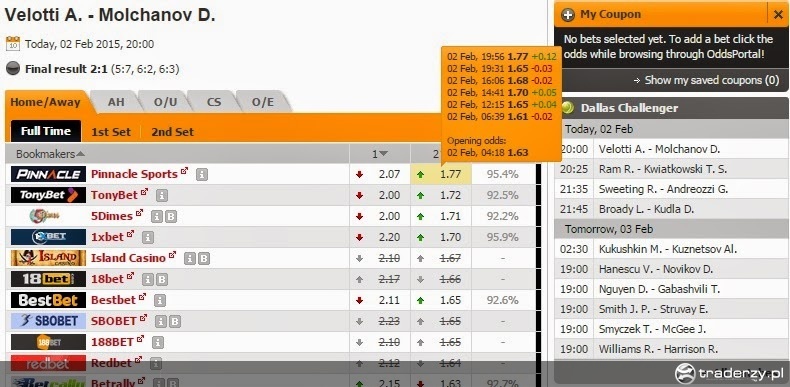Sort by Bookmakers column arrow
This screenshot has height=387, width=790.
coord(81,154)
